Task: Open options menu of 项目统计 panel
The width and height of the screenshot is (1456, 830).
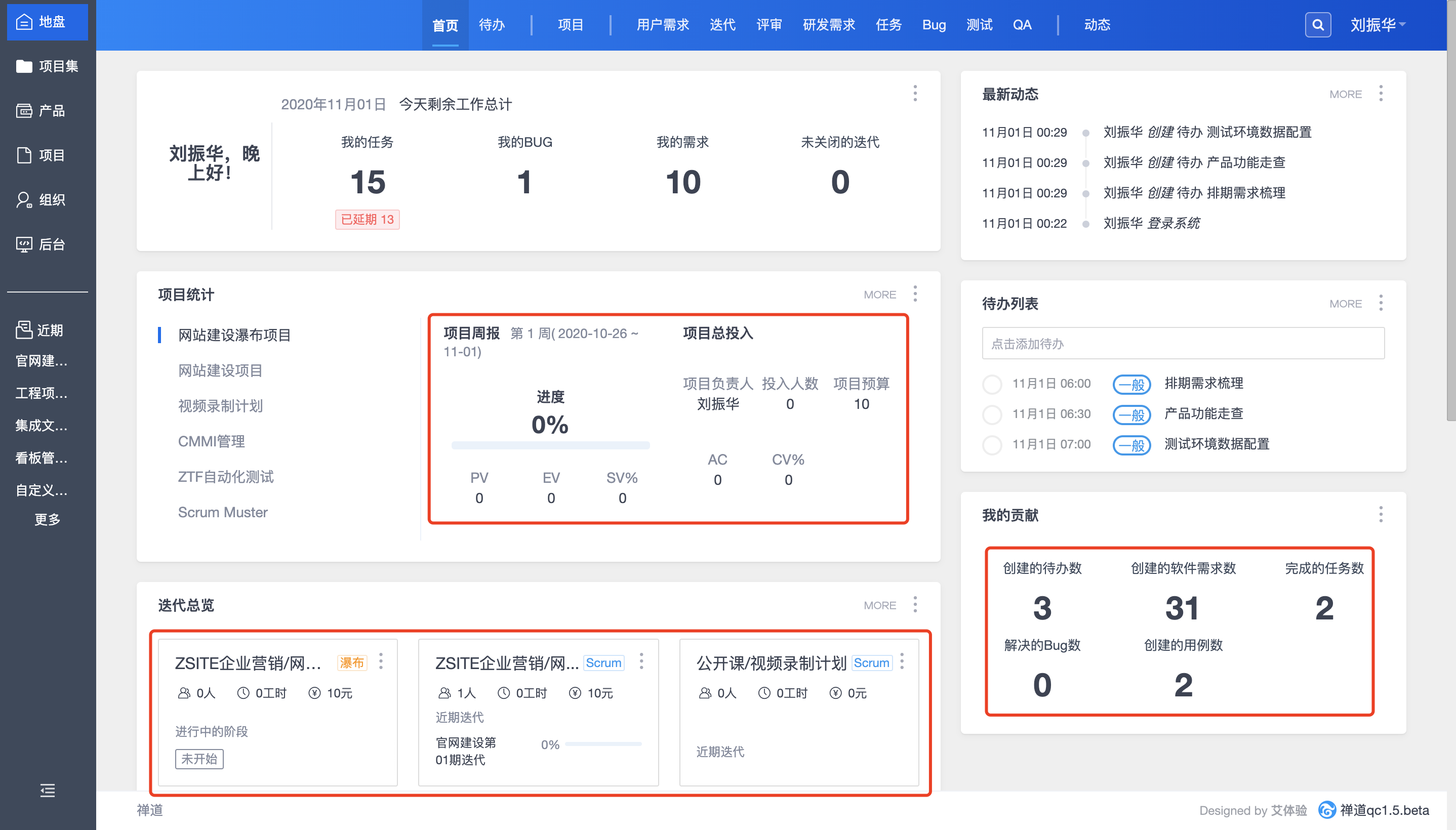Action: click(x=915, y=294)
